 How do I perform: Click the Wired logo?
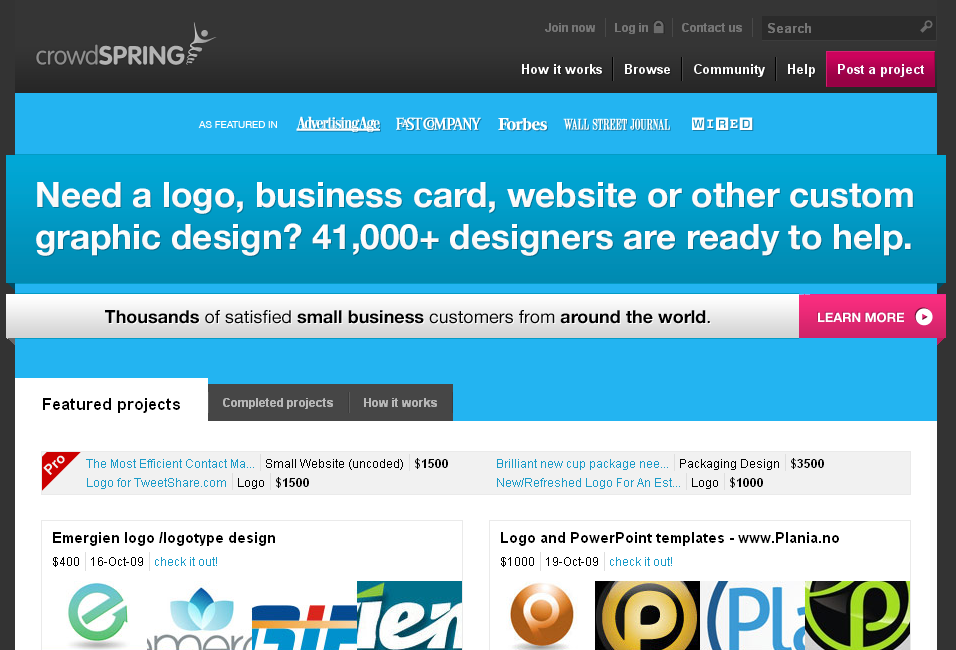722,124
